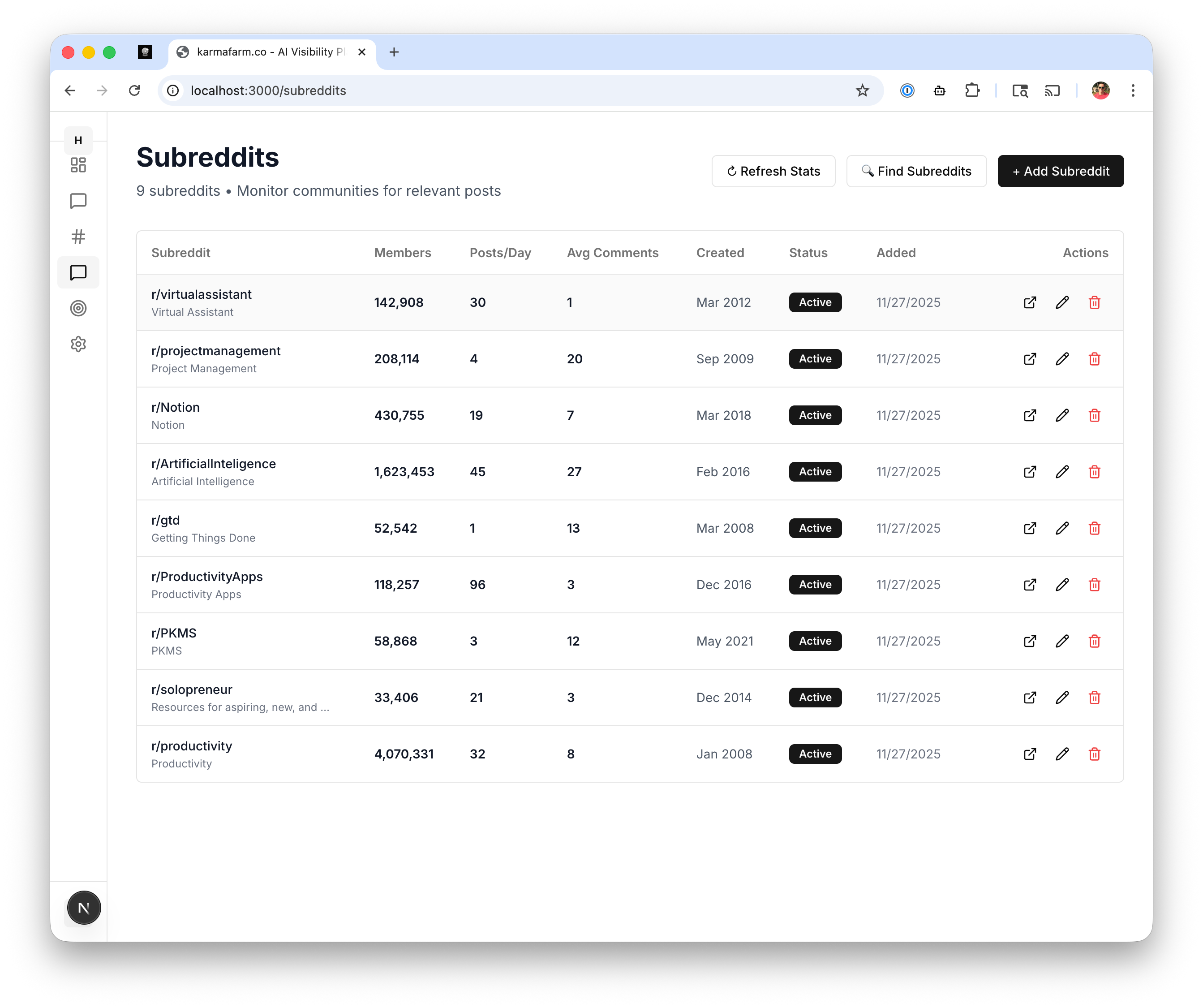This screenshot has height=1008, width=1203.
Task: Open external link for r/ArtificialInteligence
Action: click(x=1029, y=472)
